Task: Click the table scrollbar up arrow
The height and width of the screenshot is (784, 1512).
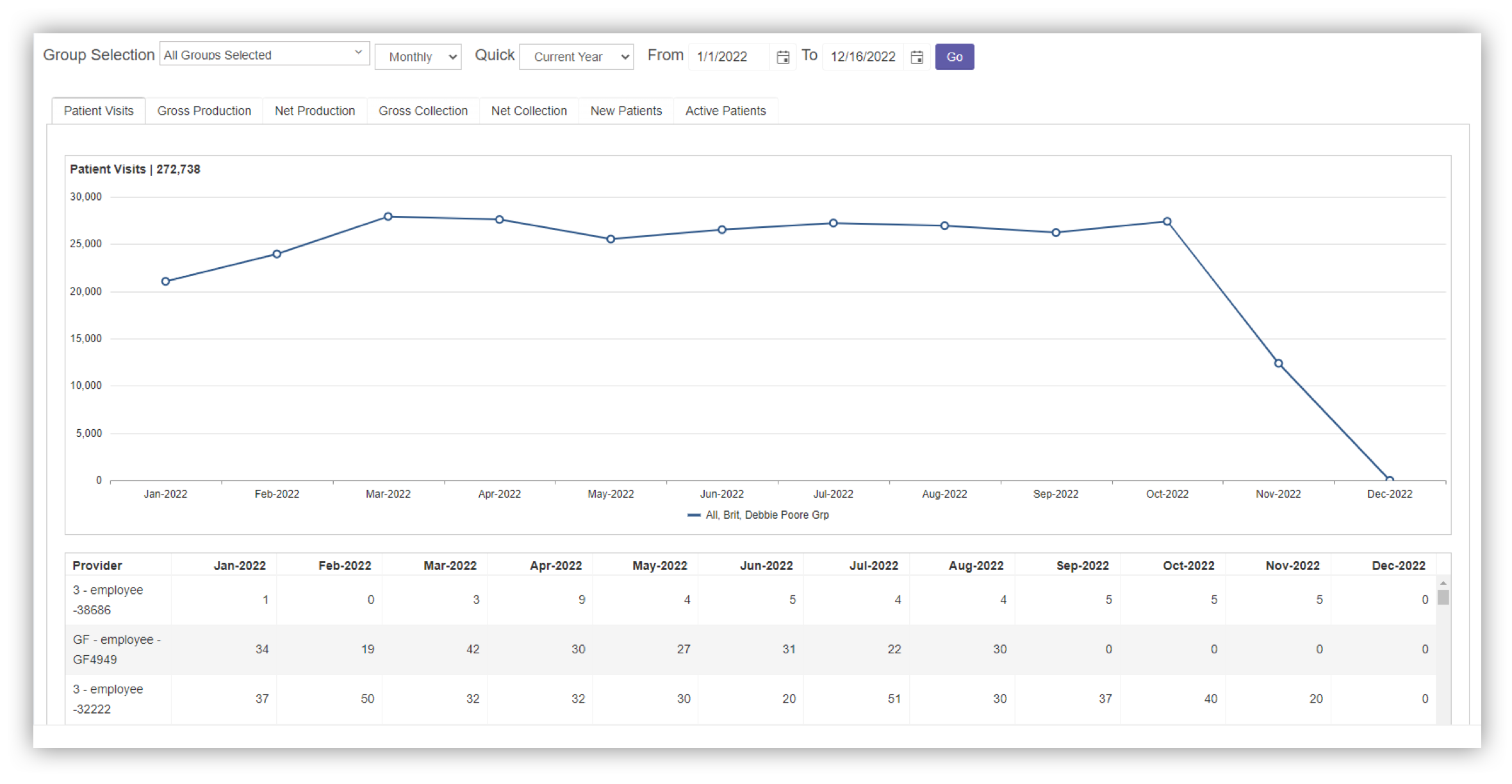Action: tap(1443, 583)
